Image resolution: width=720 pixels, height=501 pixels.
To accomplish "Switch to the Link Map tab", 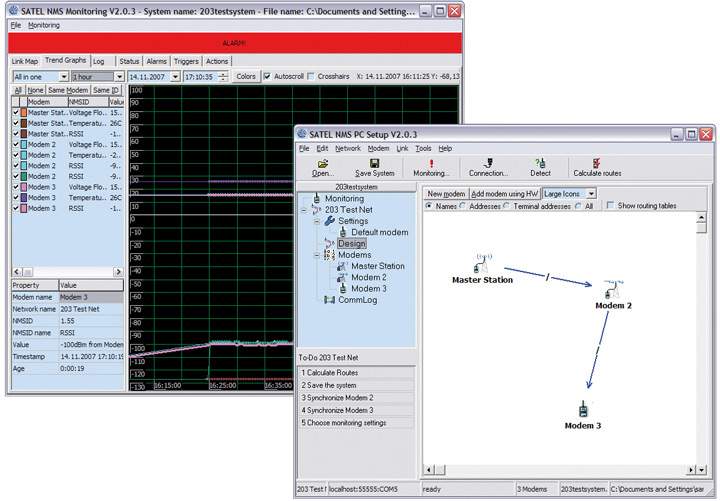I will [25, 61].
